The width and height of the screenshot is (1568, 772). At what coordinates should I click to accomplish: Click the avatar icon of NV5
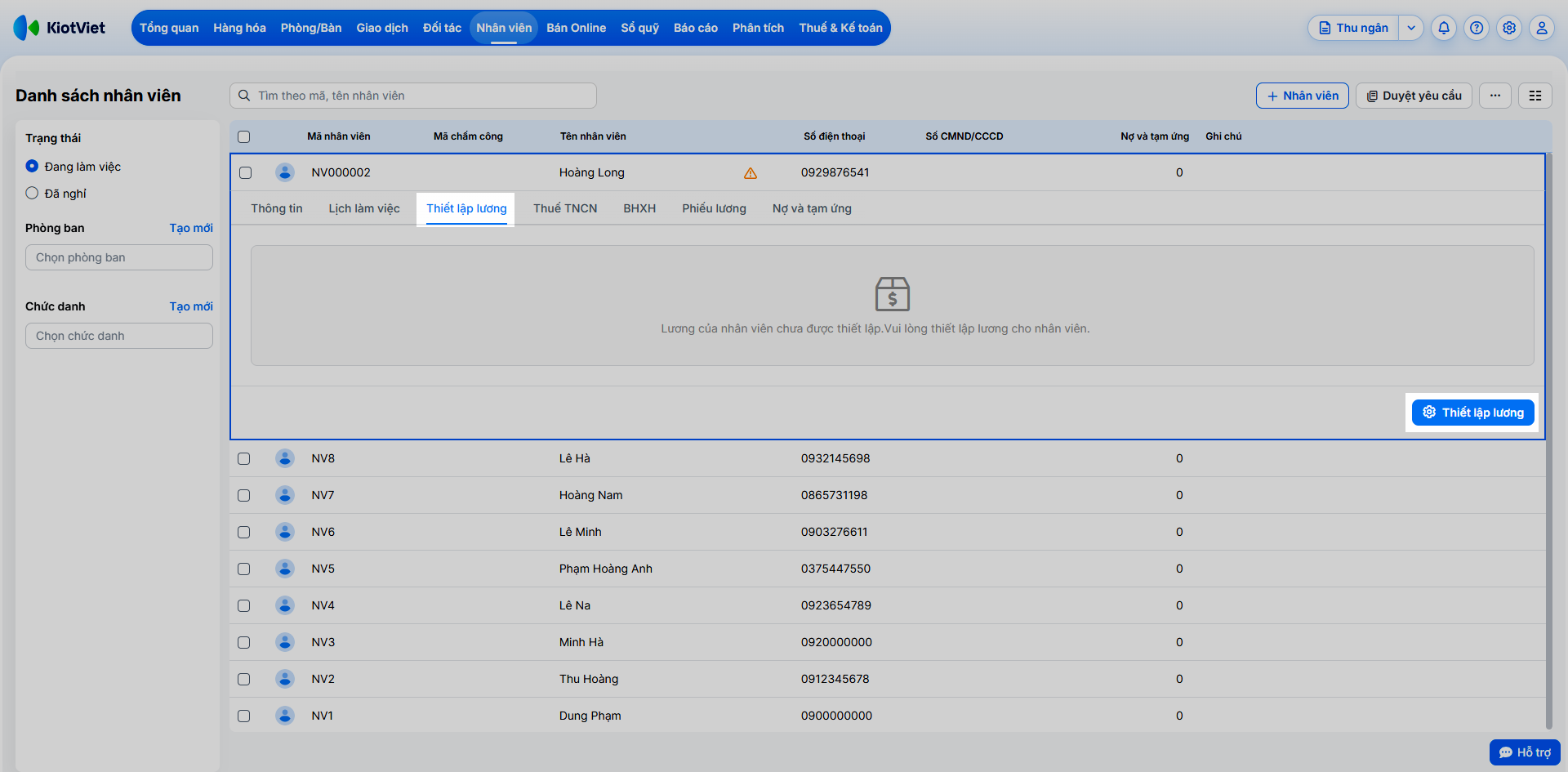pyautogui.click(x=285, y=569)
